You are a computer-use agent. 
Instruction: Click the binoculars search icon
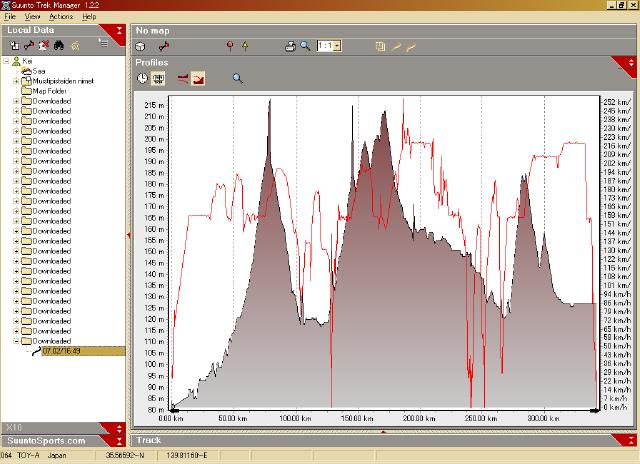(59, 45)
